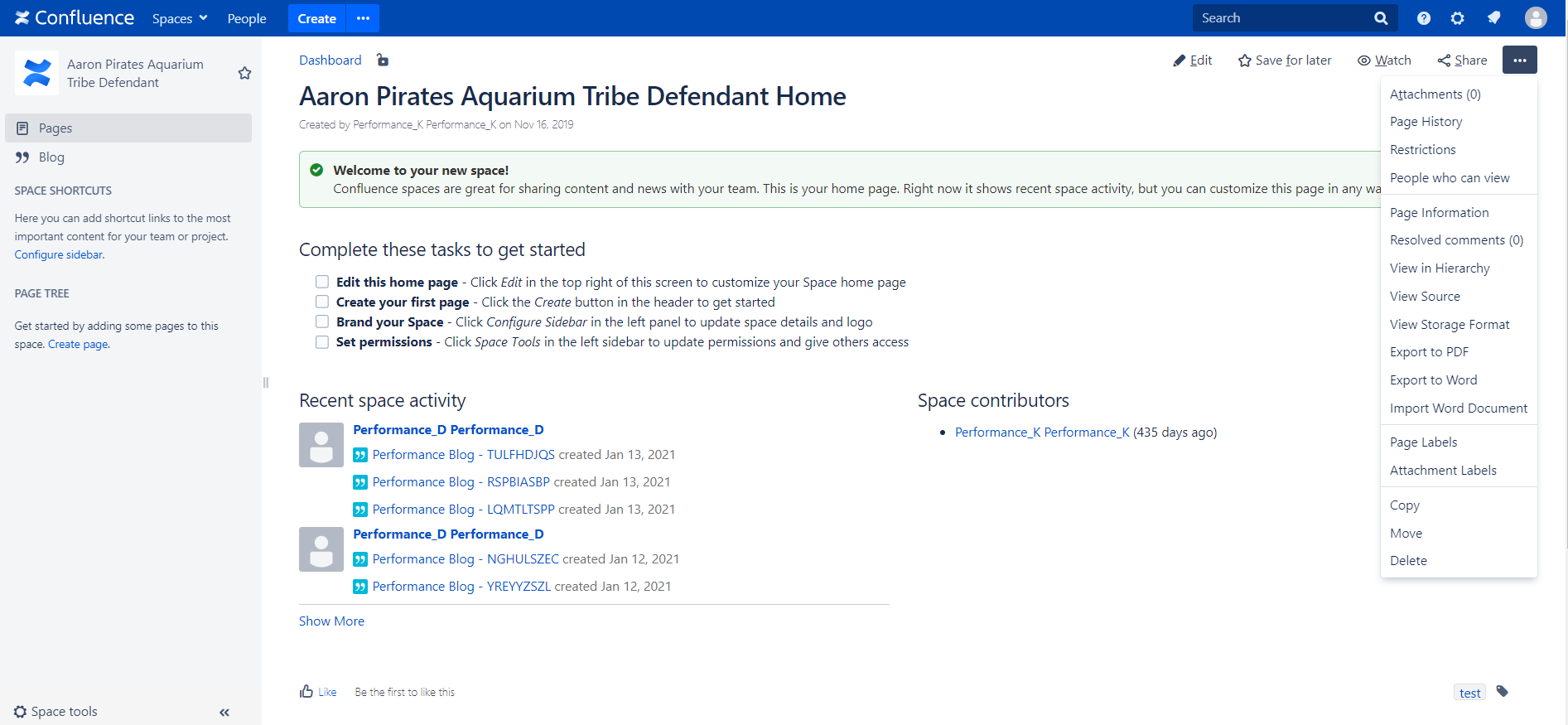Choose View Storage Format
This screenshot has height=725, width=1568.
tap(1459, 325)
